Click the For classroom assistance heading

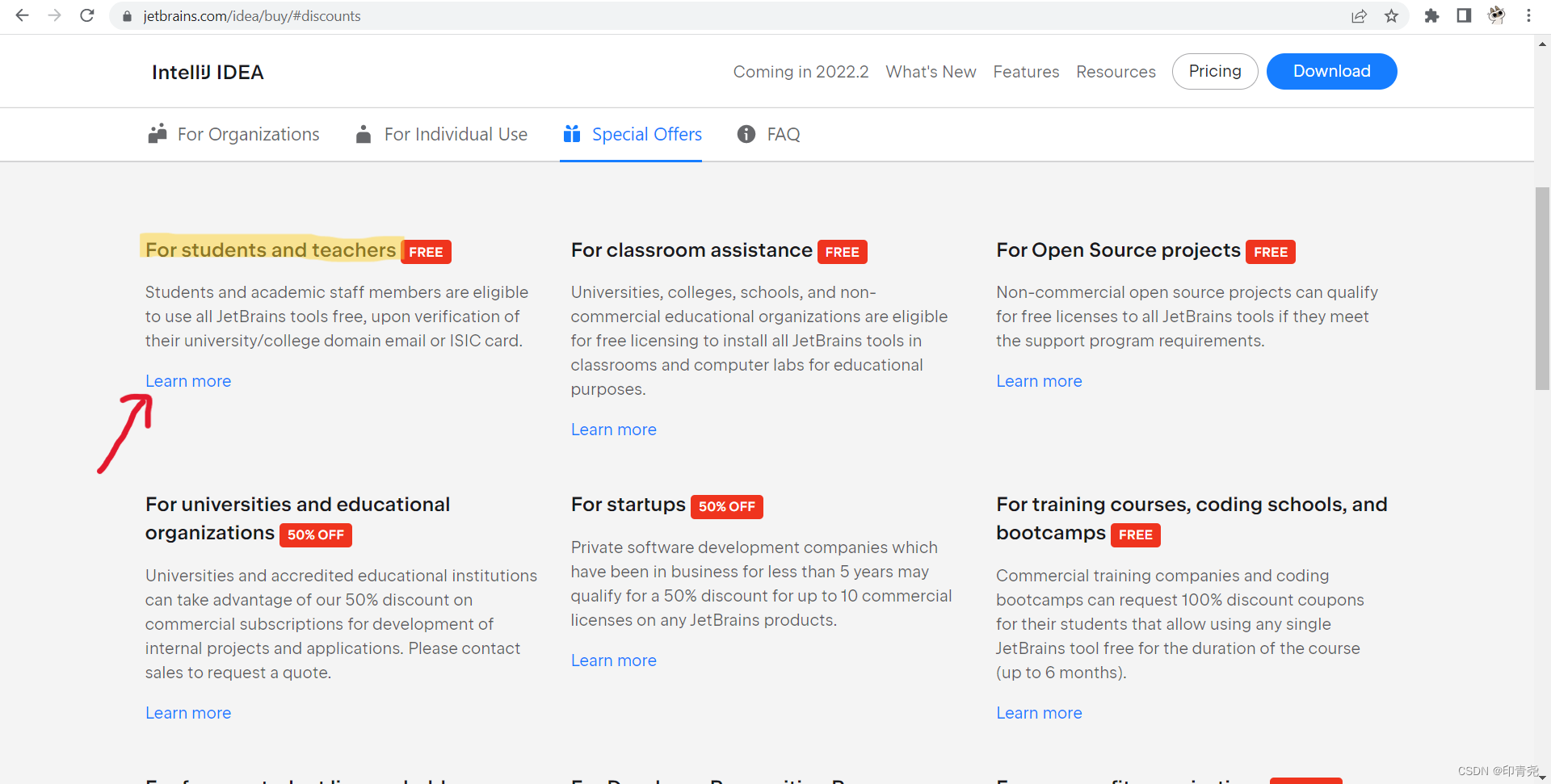[x=691, y=250]
